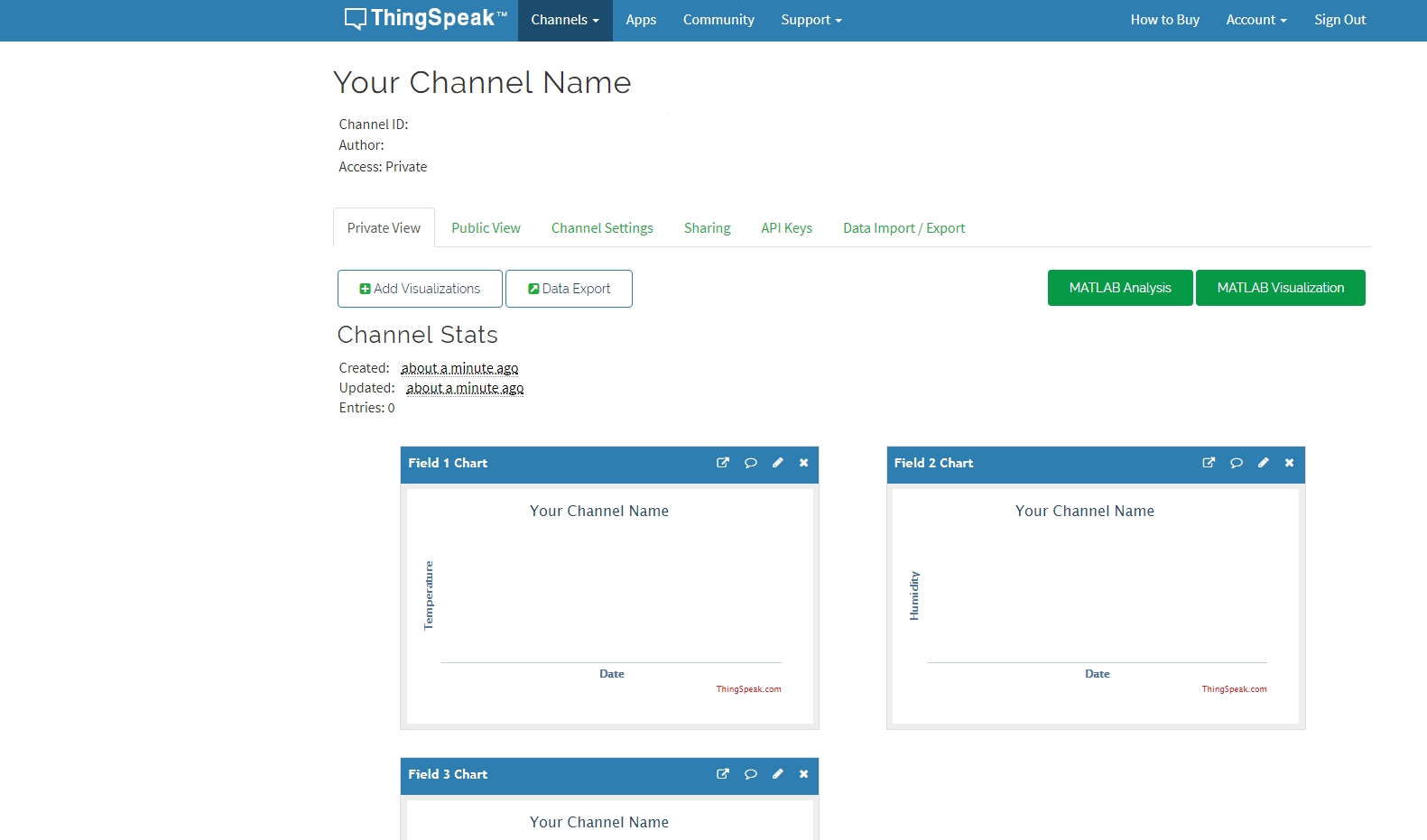Switch to the Sharing tab
Image resolution: width=1427 pixels, height=840 pixels.
(707, 228)
